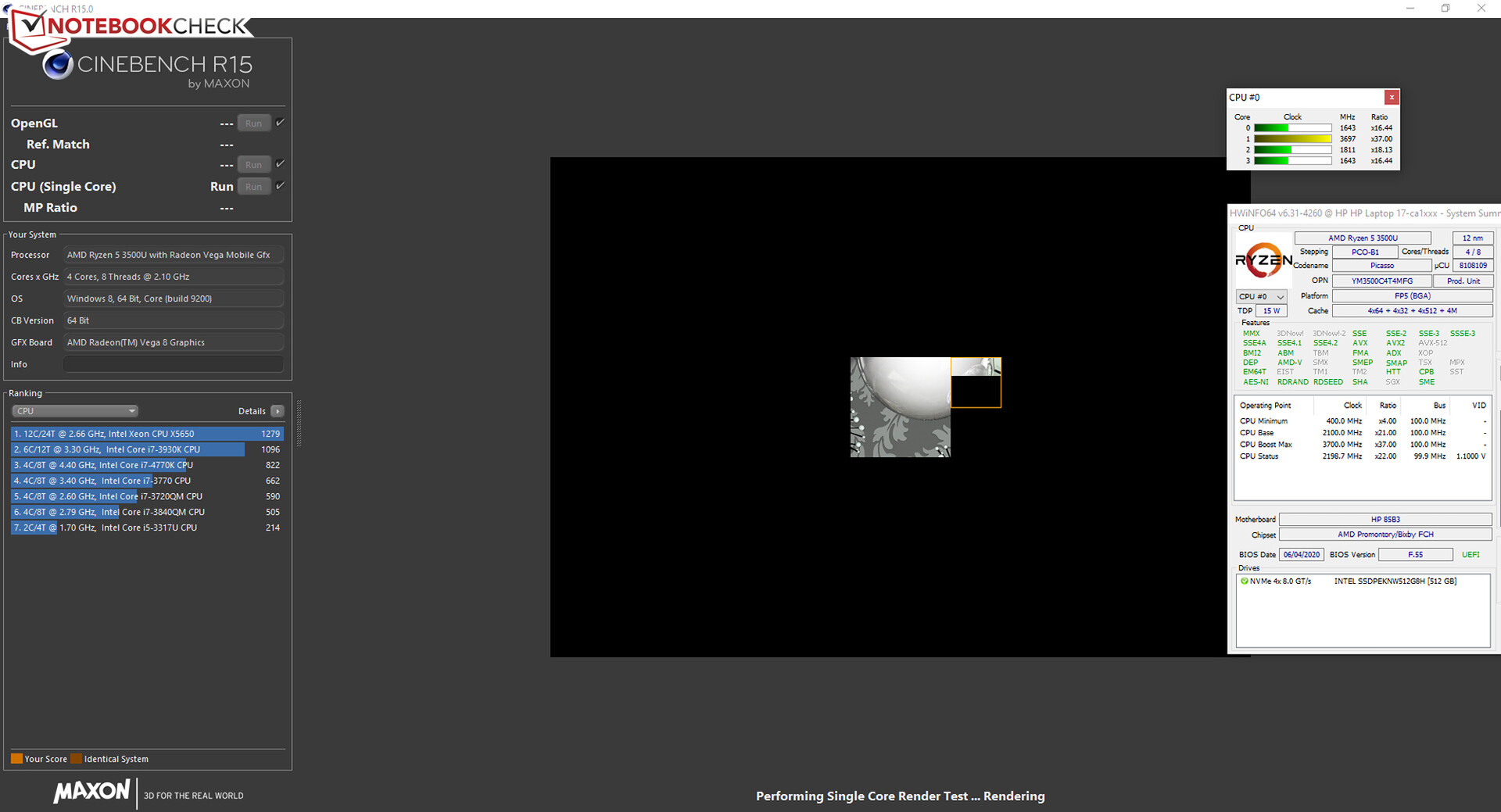Toggle the CPU (Single Core) checkbox
Screen dimensions: 1501x812
(280, 186)
